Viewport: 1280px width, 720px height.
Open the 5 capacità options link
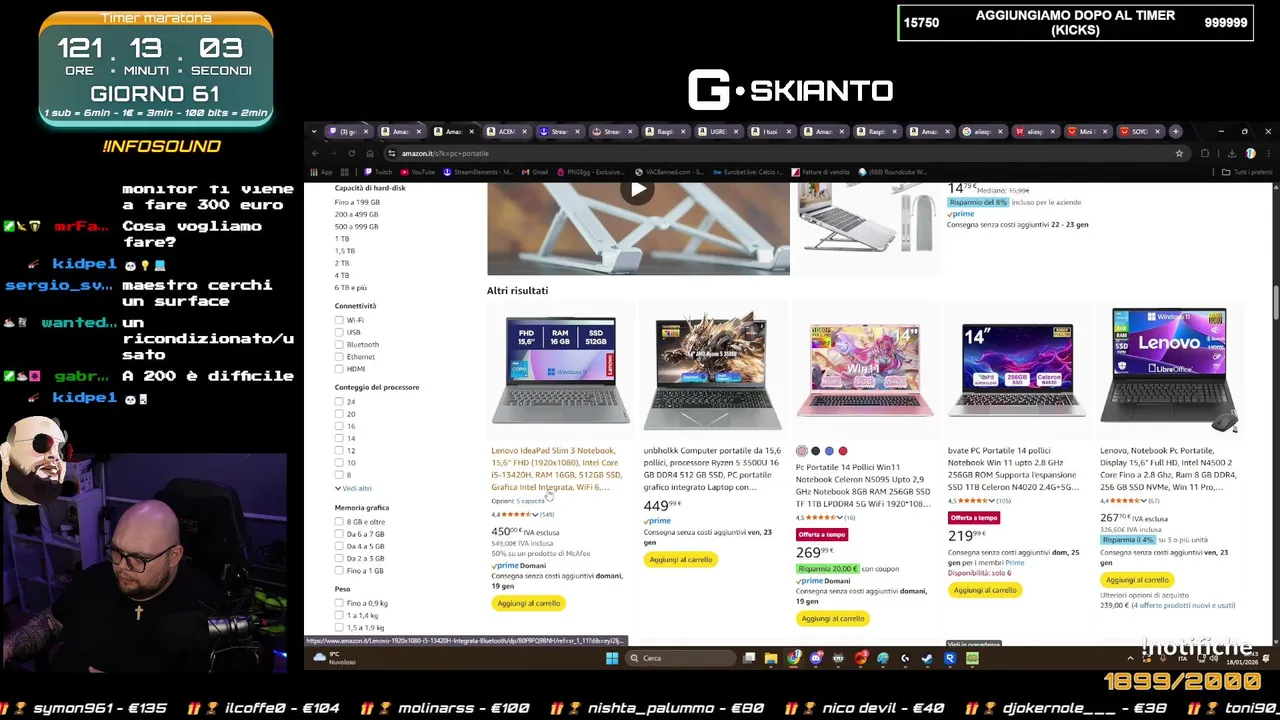[x=530, y=501]
